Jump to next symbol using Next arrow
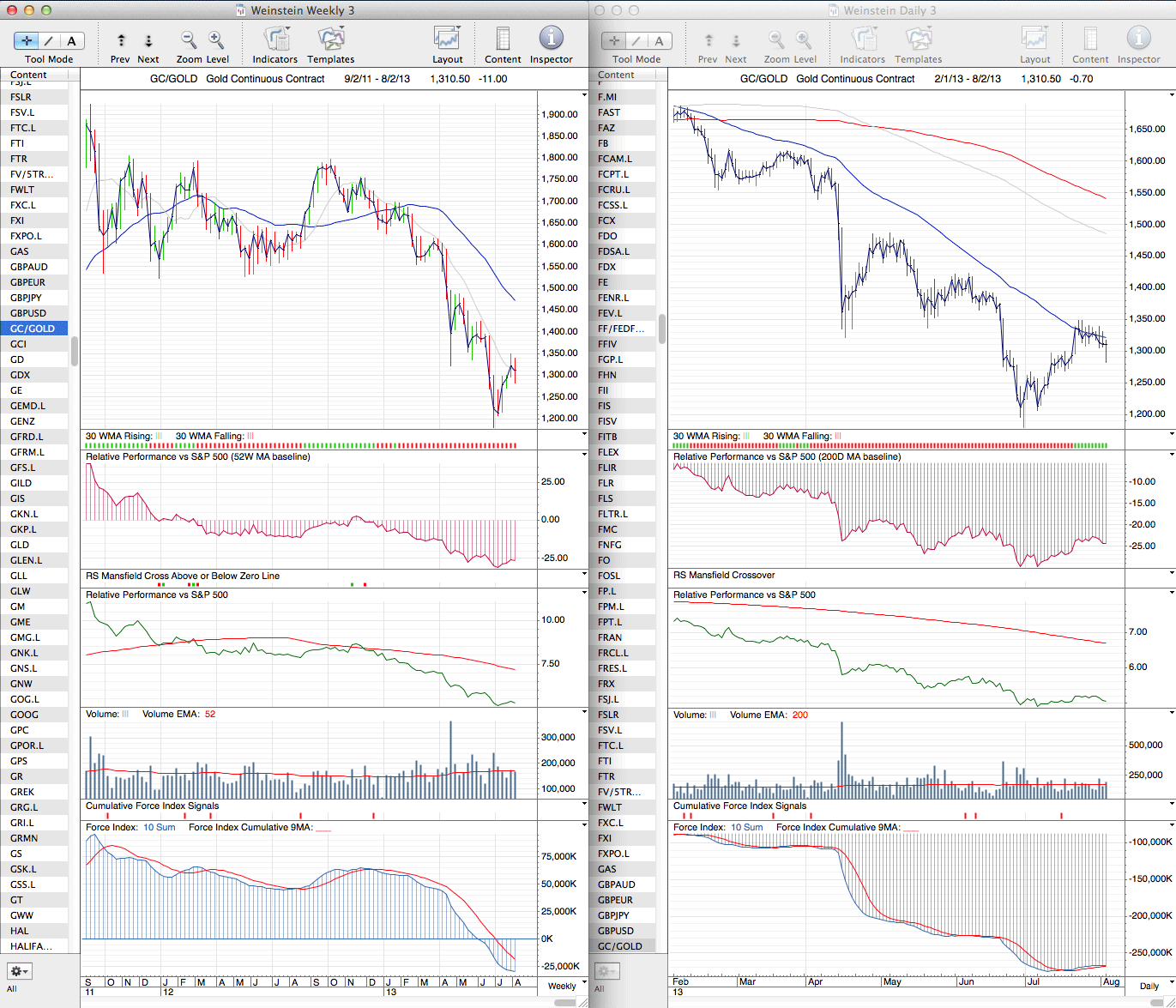This screenshot has height=1008, width=1176. click(x=148, y=40)
